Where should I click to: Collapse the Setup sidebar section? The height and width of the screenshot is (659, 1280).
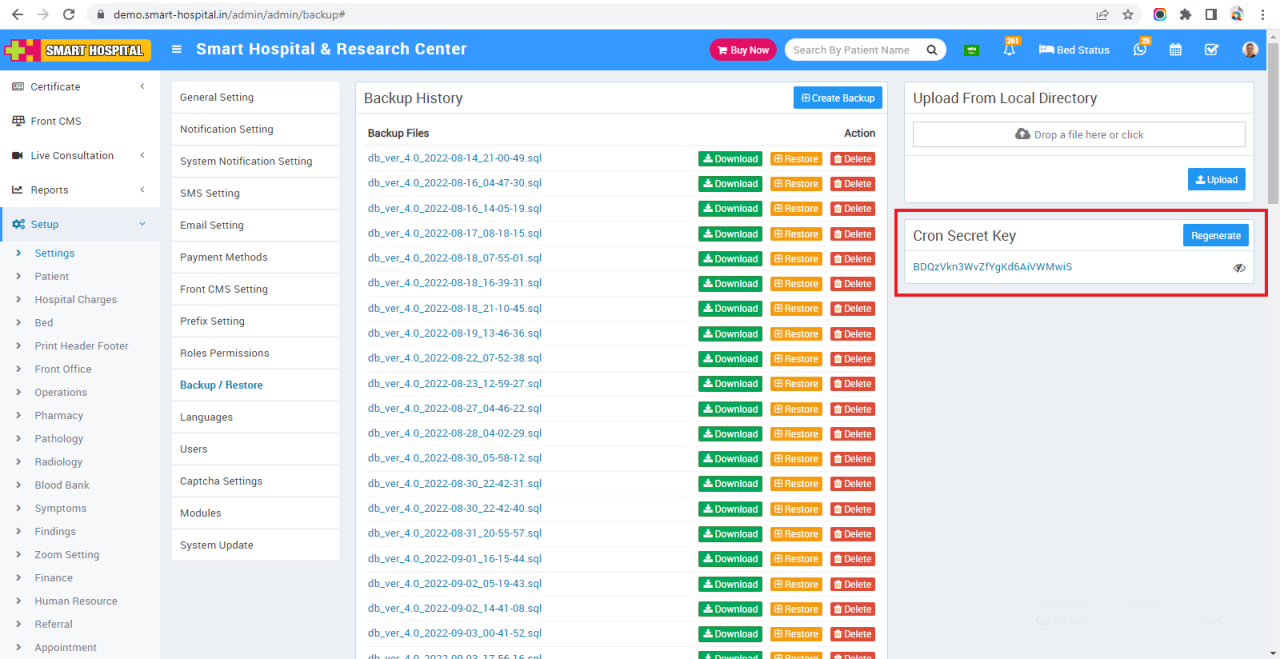click(x=141, y=225)
